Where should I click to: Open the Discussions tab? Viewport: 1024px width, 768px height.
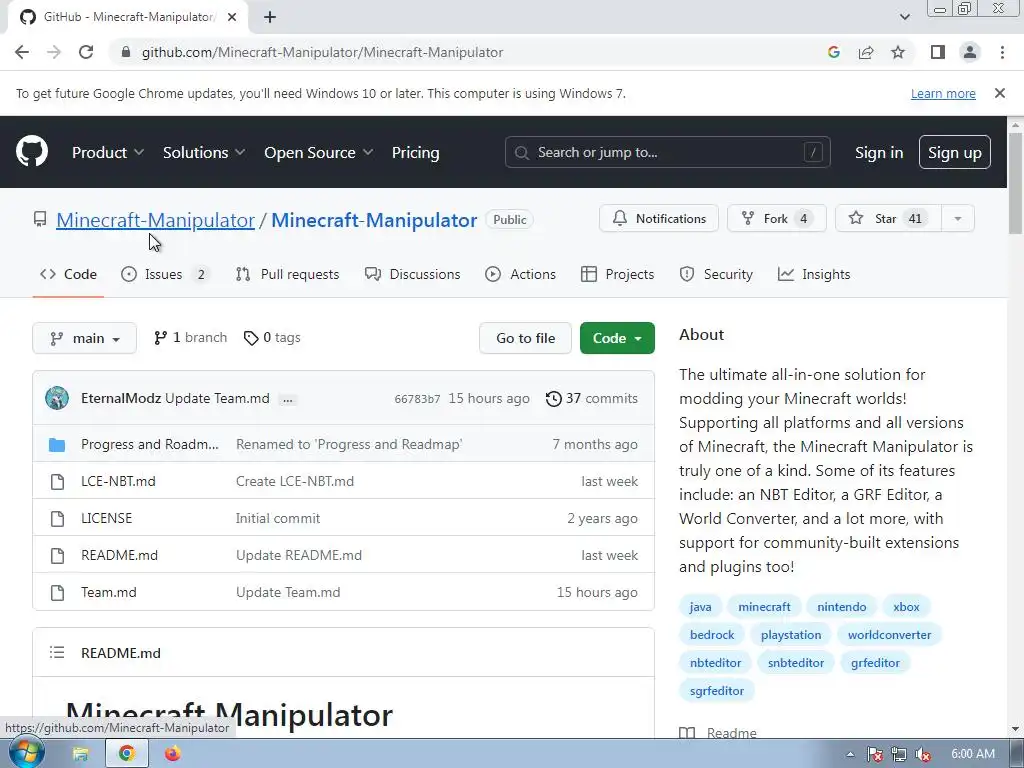413,274
